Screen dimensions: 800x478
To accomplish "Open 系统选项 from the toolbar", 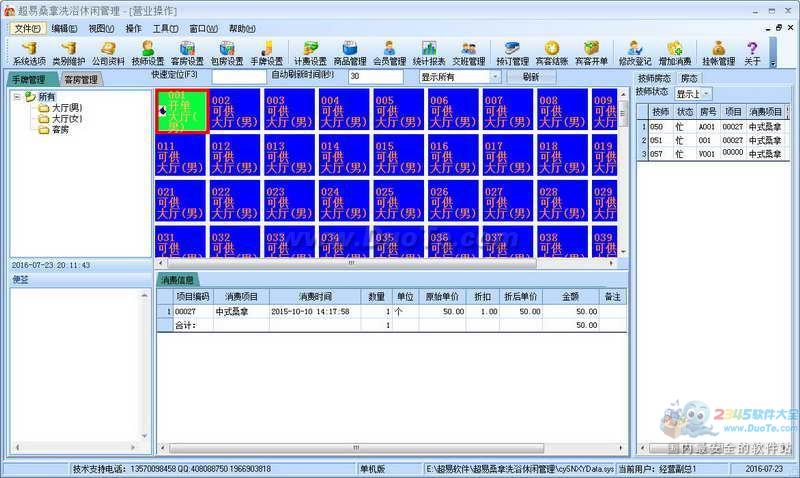I will 29,54.
